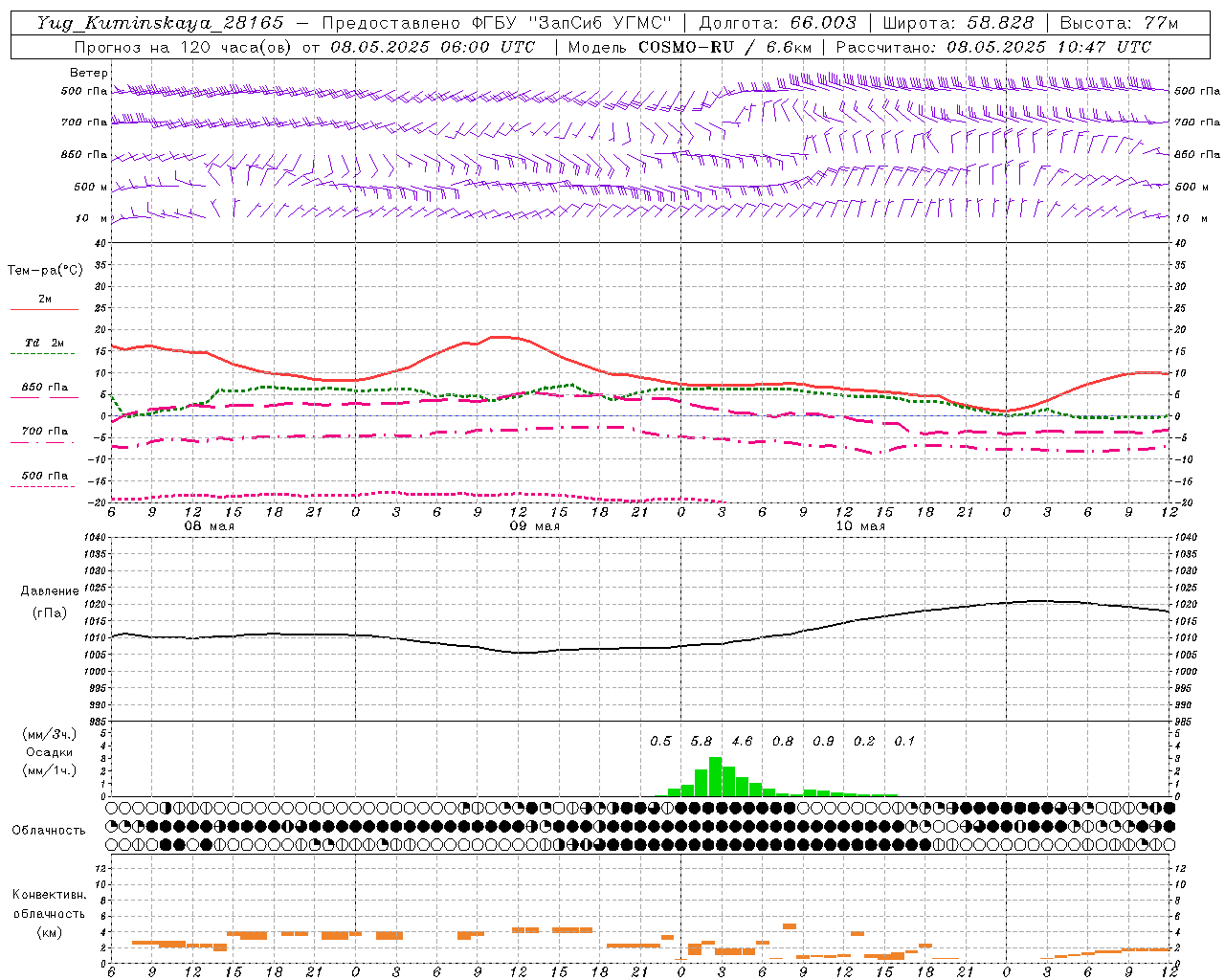
Task: Click the (мм/3ч.) unit label
Action: pyautogui.click(x=50, y=734)
